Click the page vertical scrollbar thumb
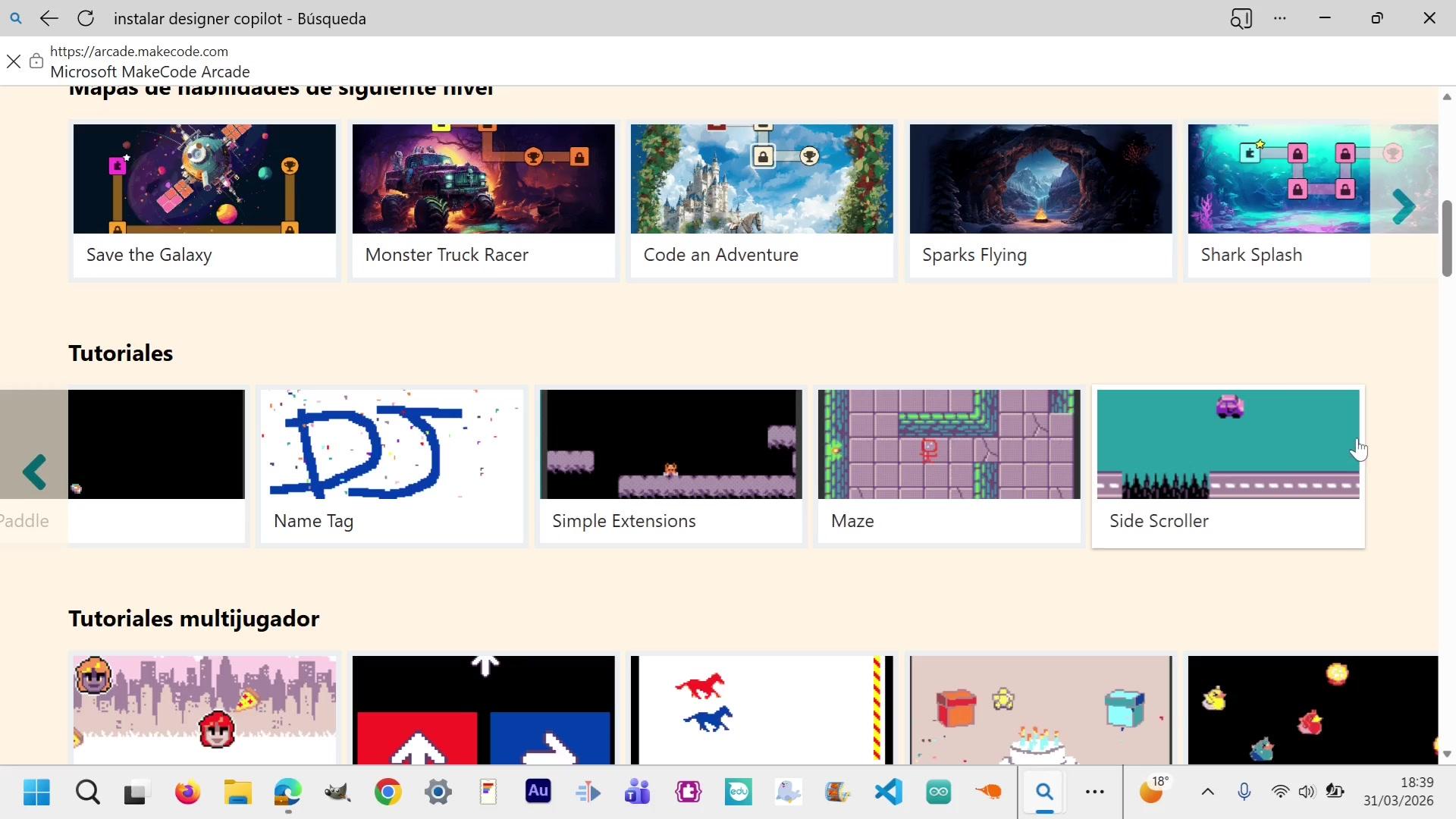Image resolution: width=1456 pixels, height=819 pixels. (x=1446, y=239)
